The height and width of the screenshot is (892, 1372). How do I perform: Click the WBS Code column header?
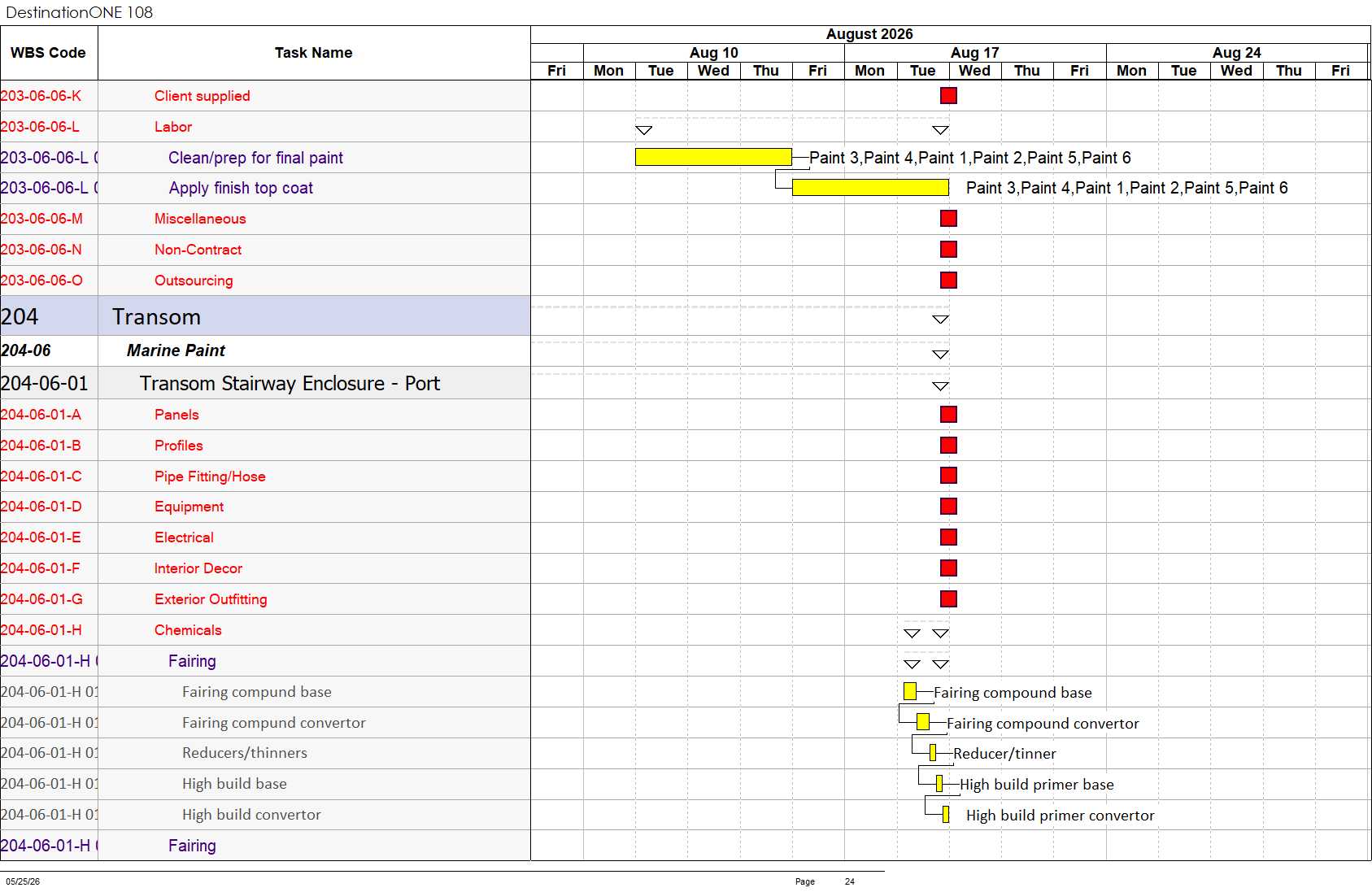click(x=49, y=53)
